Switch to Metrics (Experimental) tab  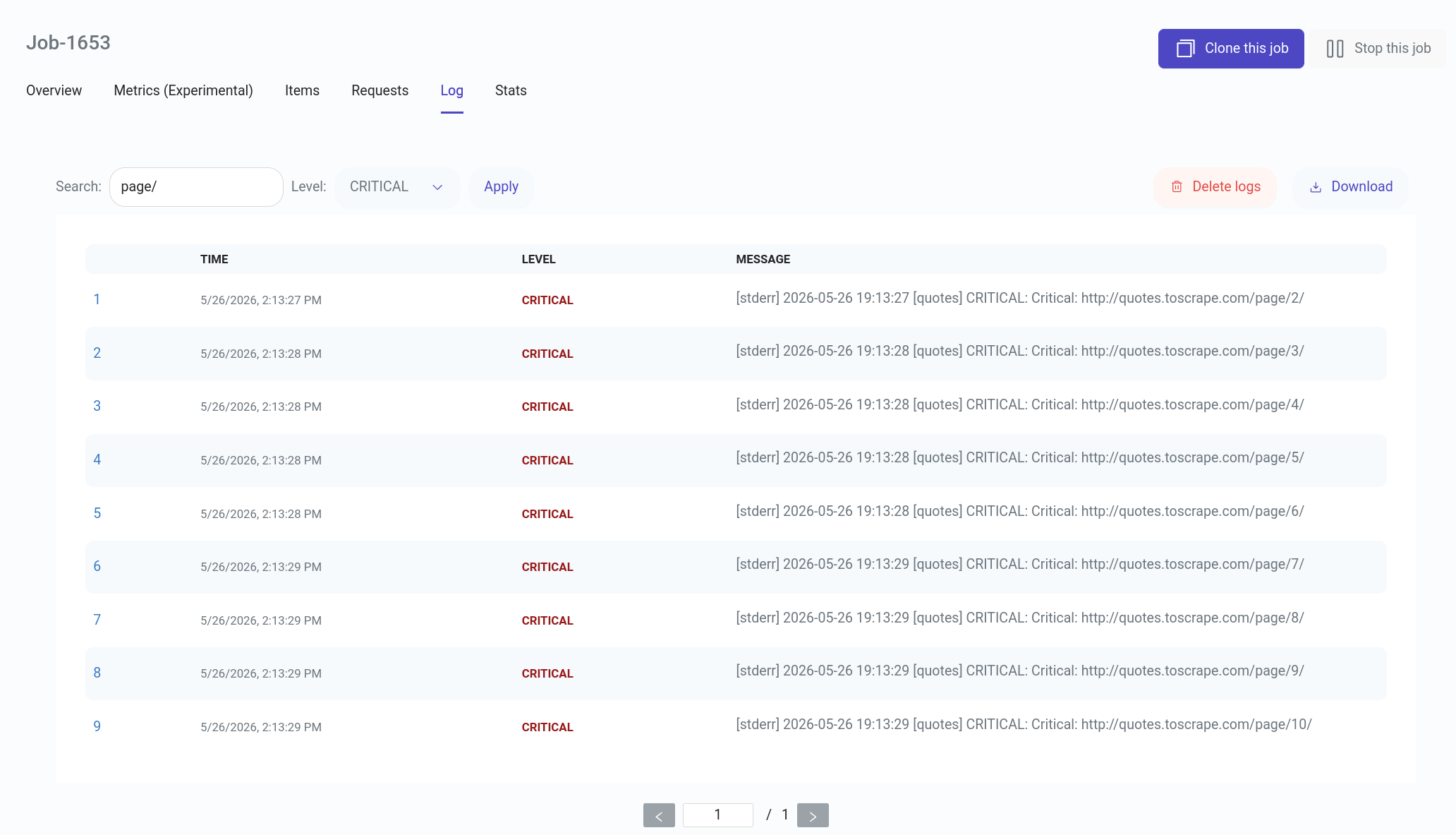tap(183, 90)
